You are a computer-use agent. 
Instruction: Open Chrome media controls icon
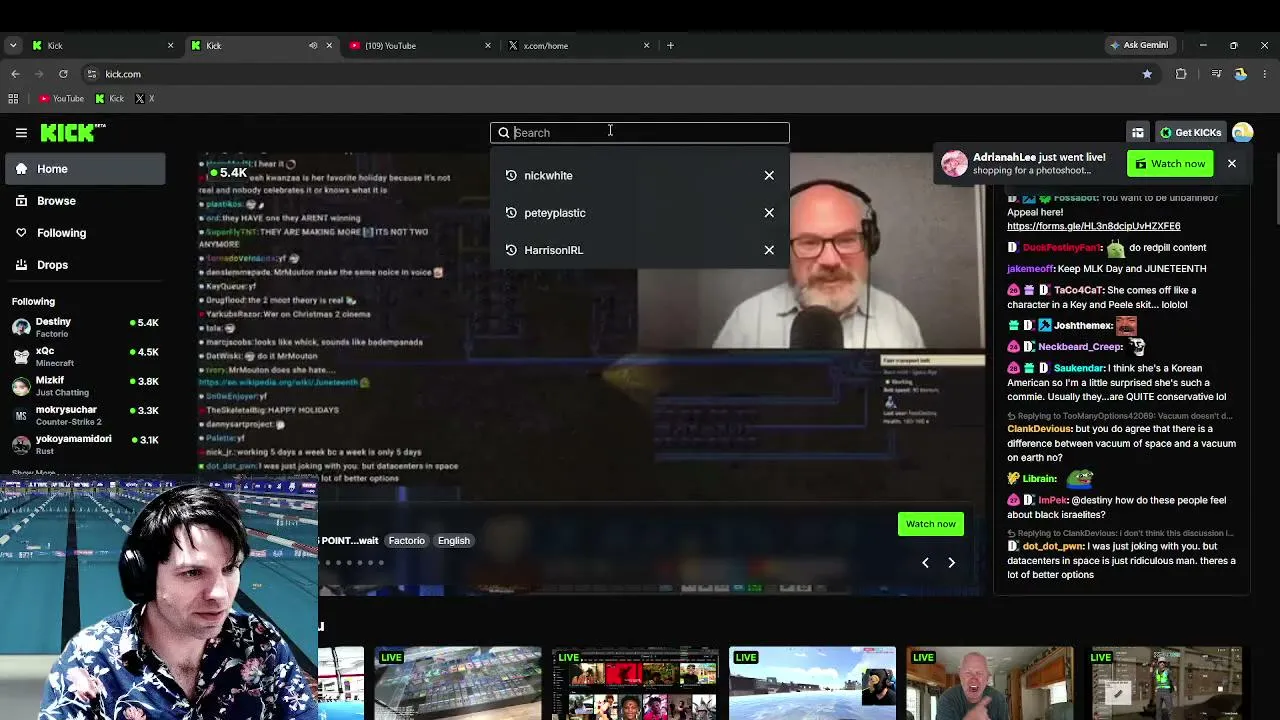(x=1216, y=74)
